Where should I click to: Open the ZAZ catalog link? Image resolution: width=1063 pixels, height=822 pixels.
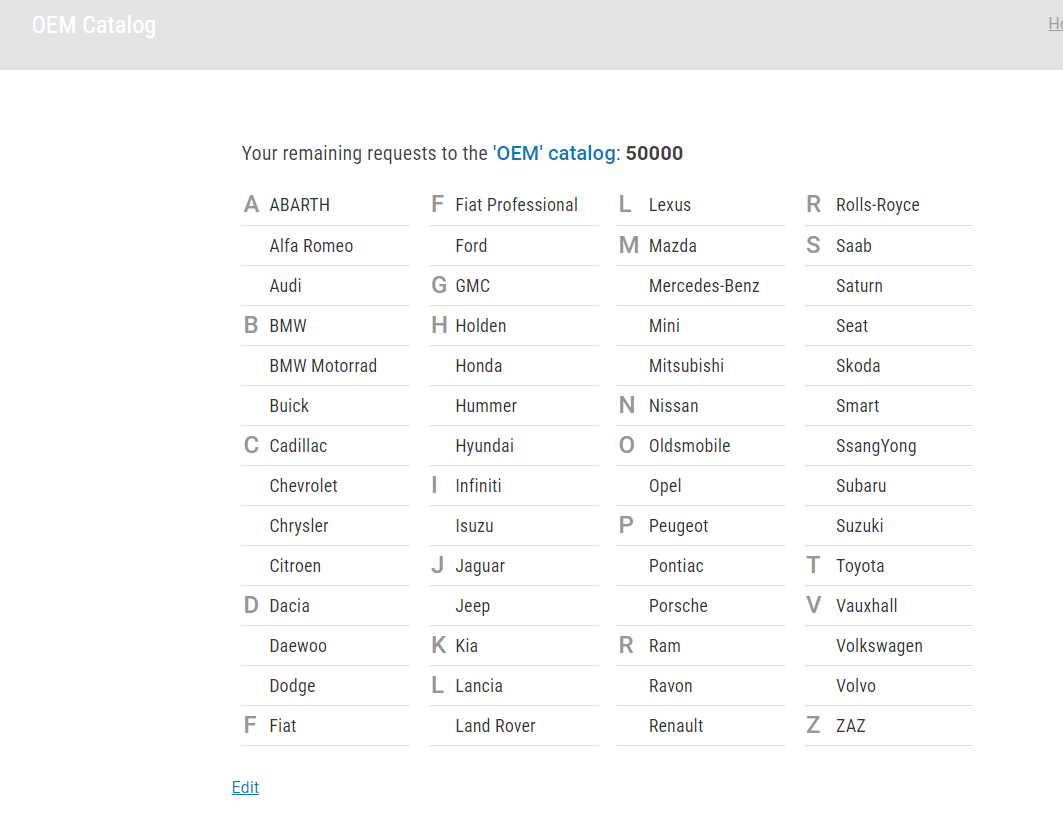point(850,726)
